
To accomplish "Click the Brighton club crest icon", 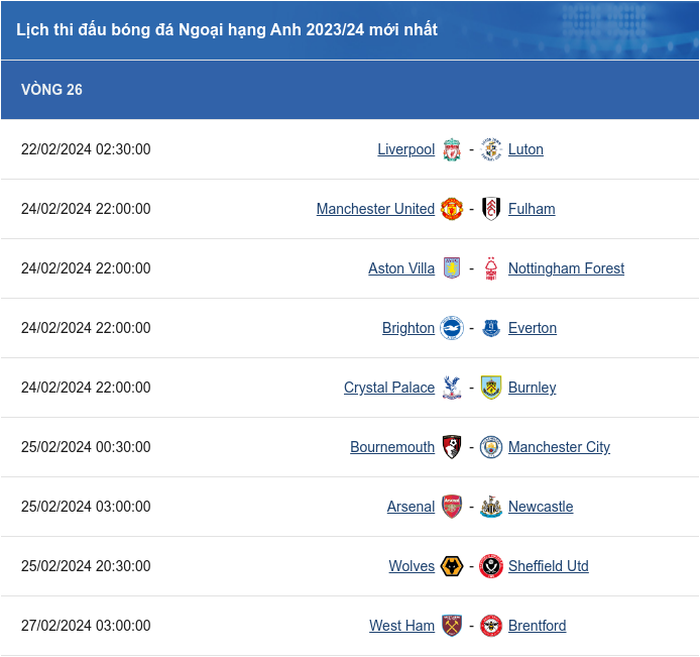I will click(452, 328).
